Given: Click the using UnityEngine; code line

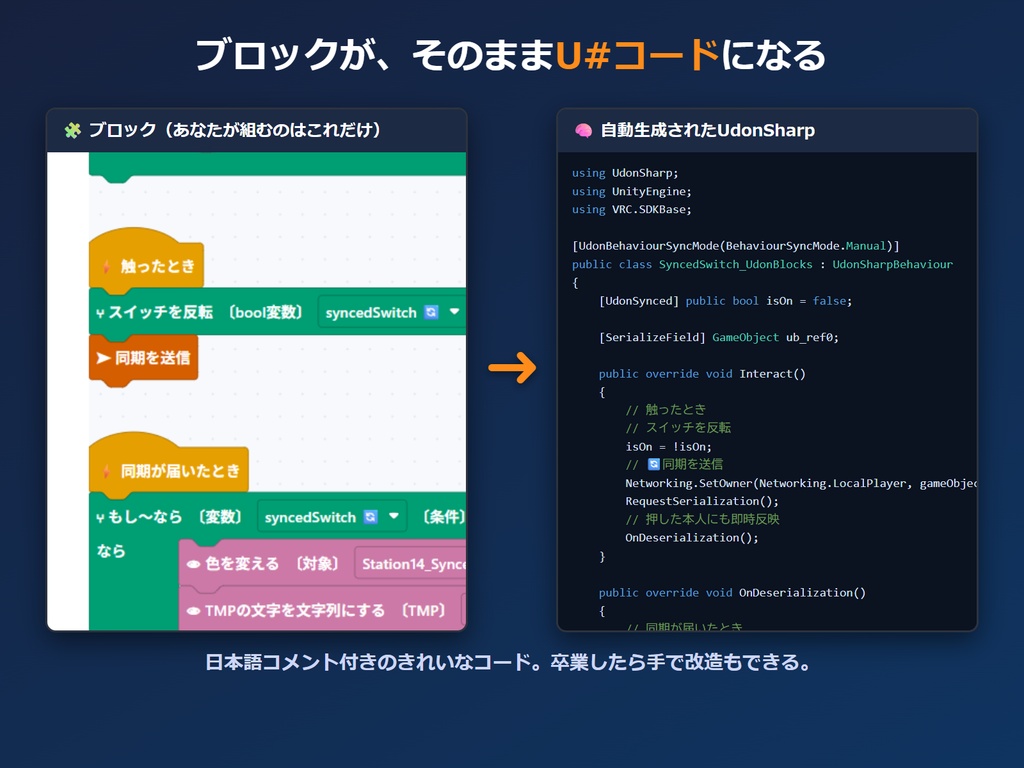Looking at the screenshot, I should [632, 191].
